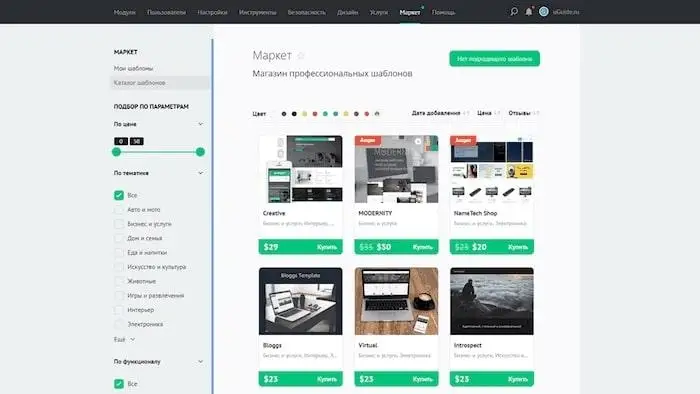The height and width of the screenshot is (394, 700).
Task: Buy the Virtual template
Action: tap(422, 379)
